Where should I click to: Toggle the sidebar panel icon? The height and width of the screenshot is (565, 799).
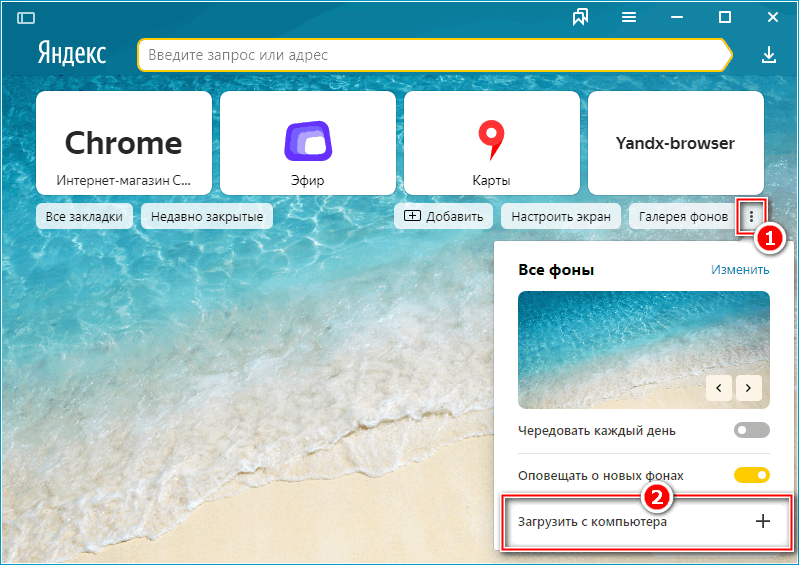[26, 17]
